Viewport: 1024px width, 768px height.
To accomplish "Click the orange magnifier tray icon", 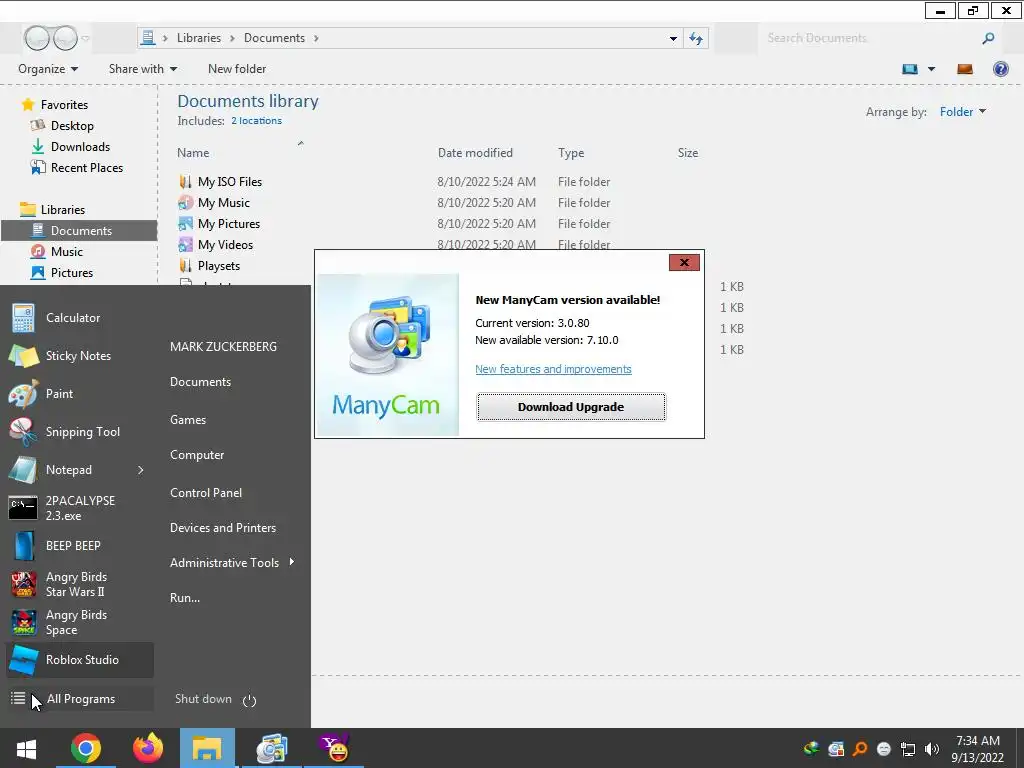I will click(860, 749).
